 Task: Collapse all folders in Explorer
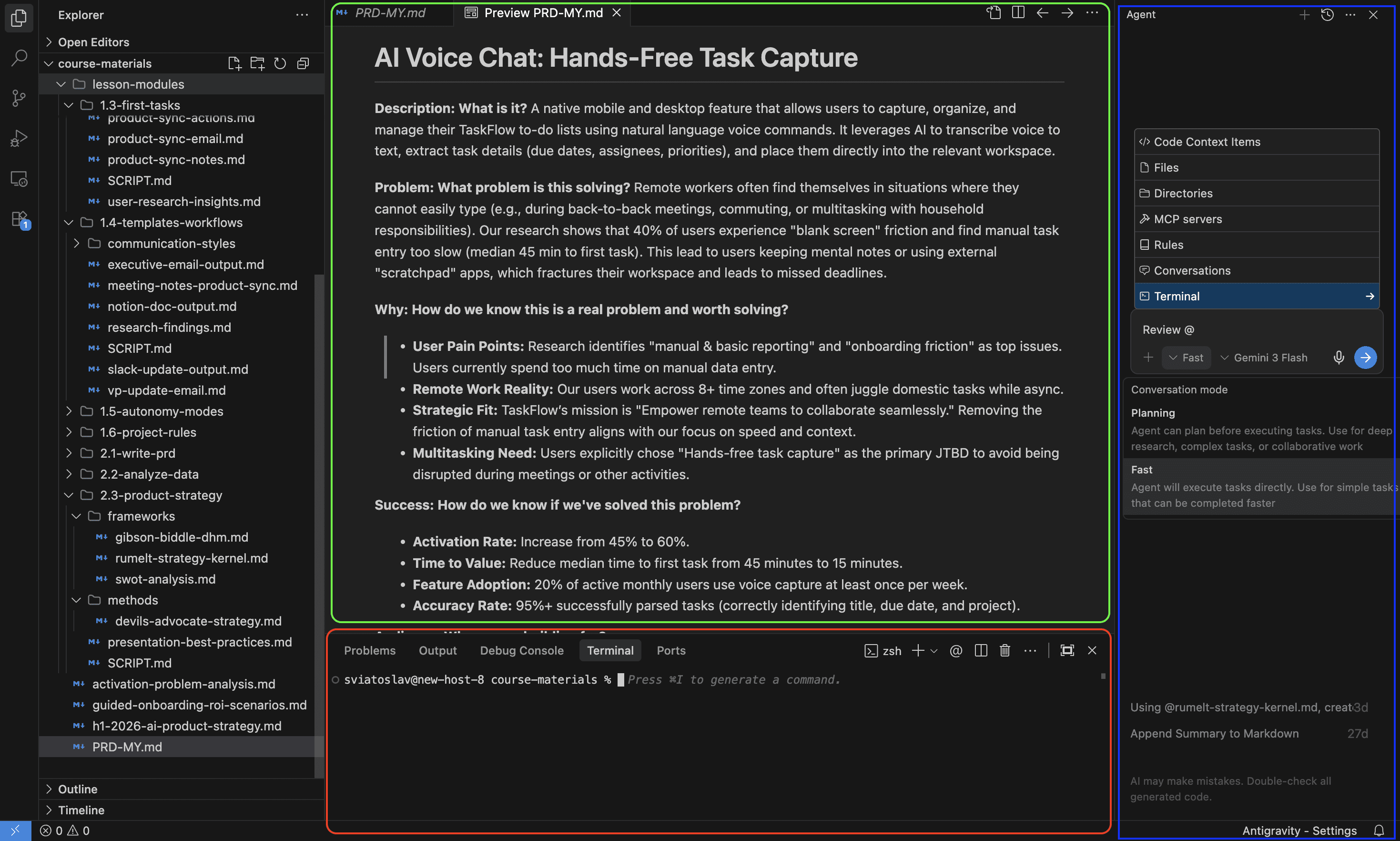[x=303, y=63]
